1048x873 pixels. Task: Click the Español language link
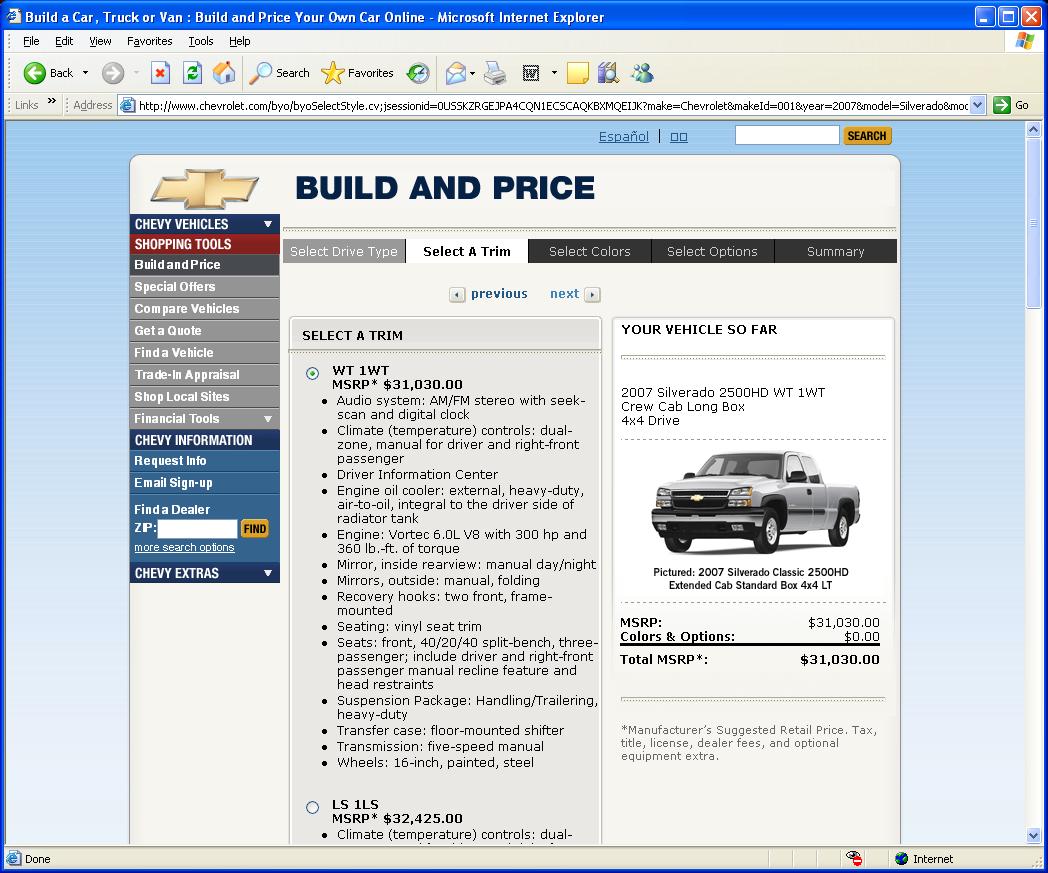click(624, 136)
